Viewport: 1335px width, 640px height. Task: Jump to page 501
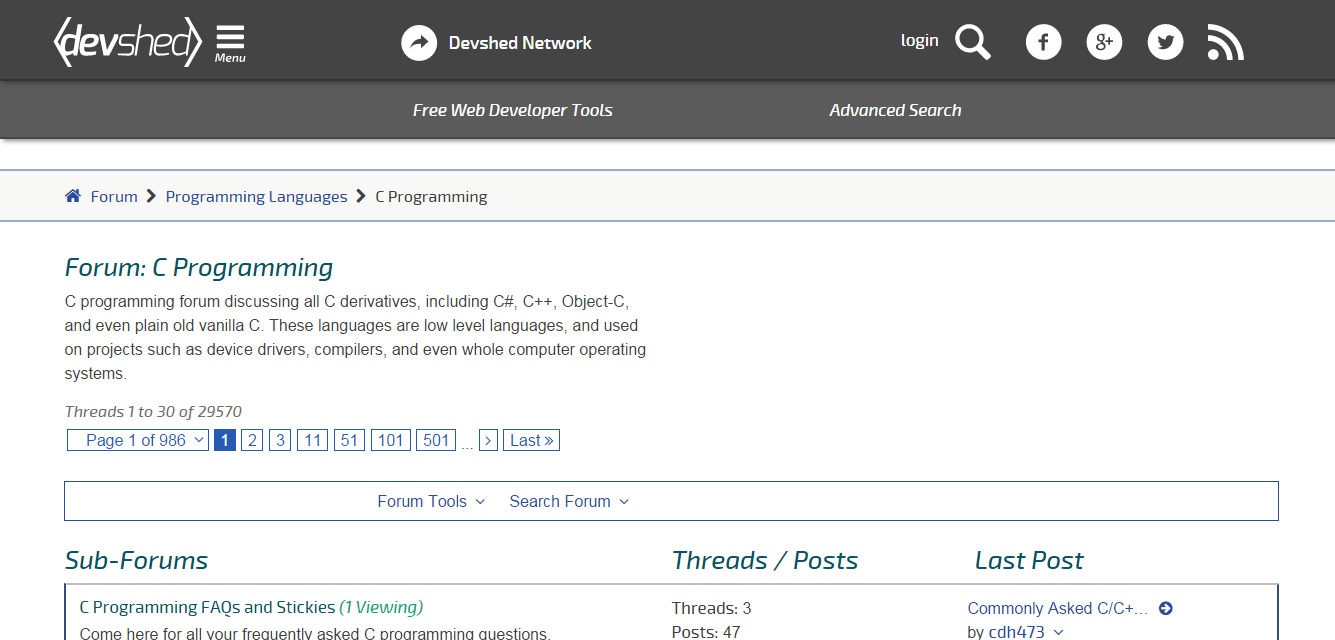coord(436,440)
